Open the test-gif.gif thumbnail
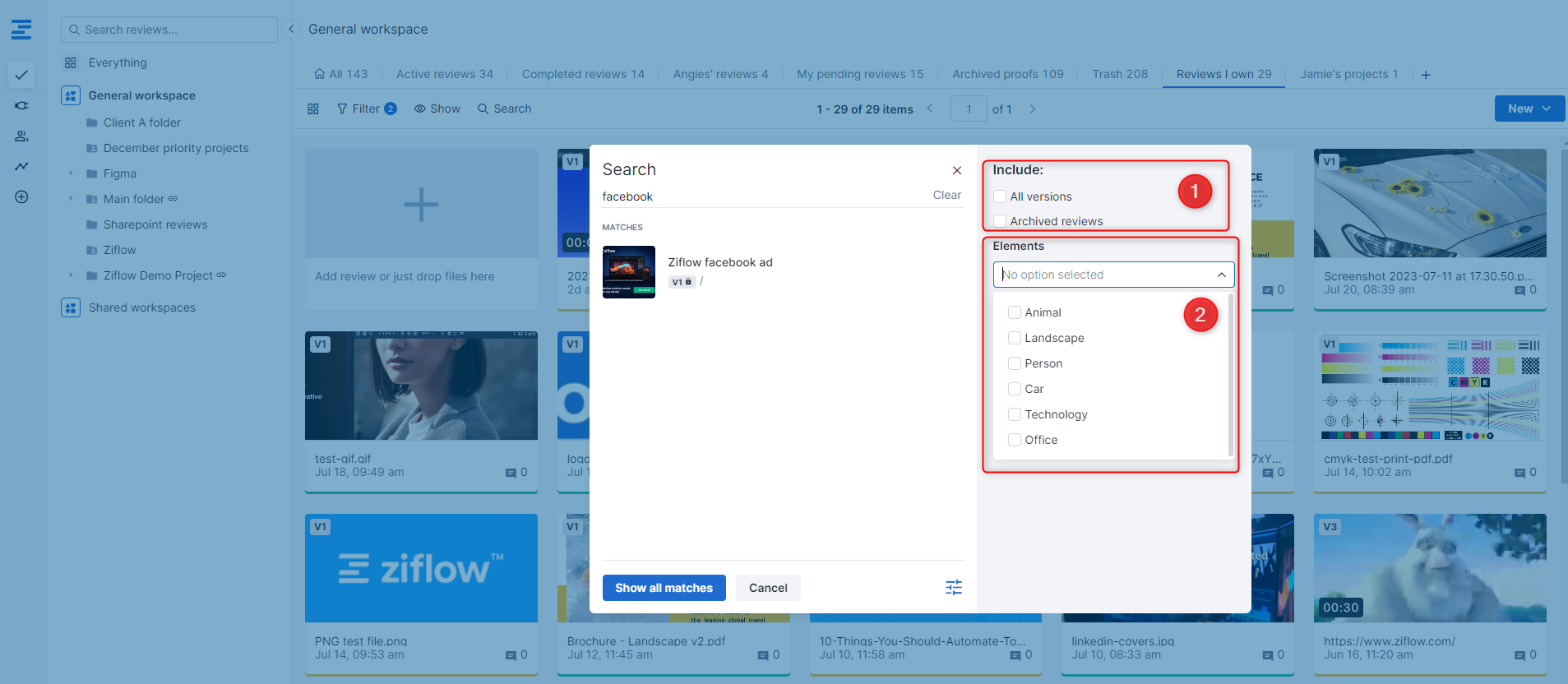This screenshot has width=1568, height=684. [421, 386]
